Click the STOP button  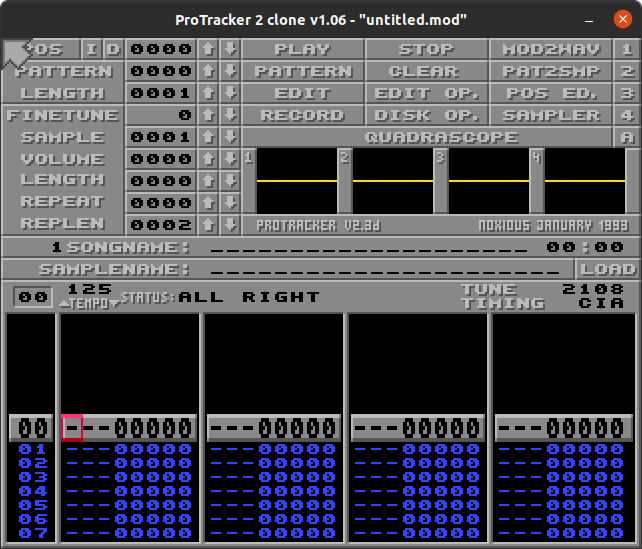coord(426,50)
